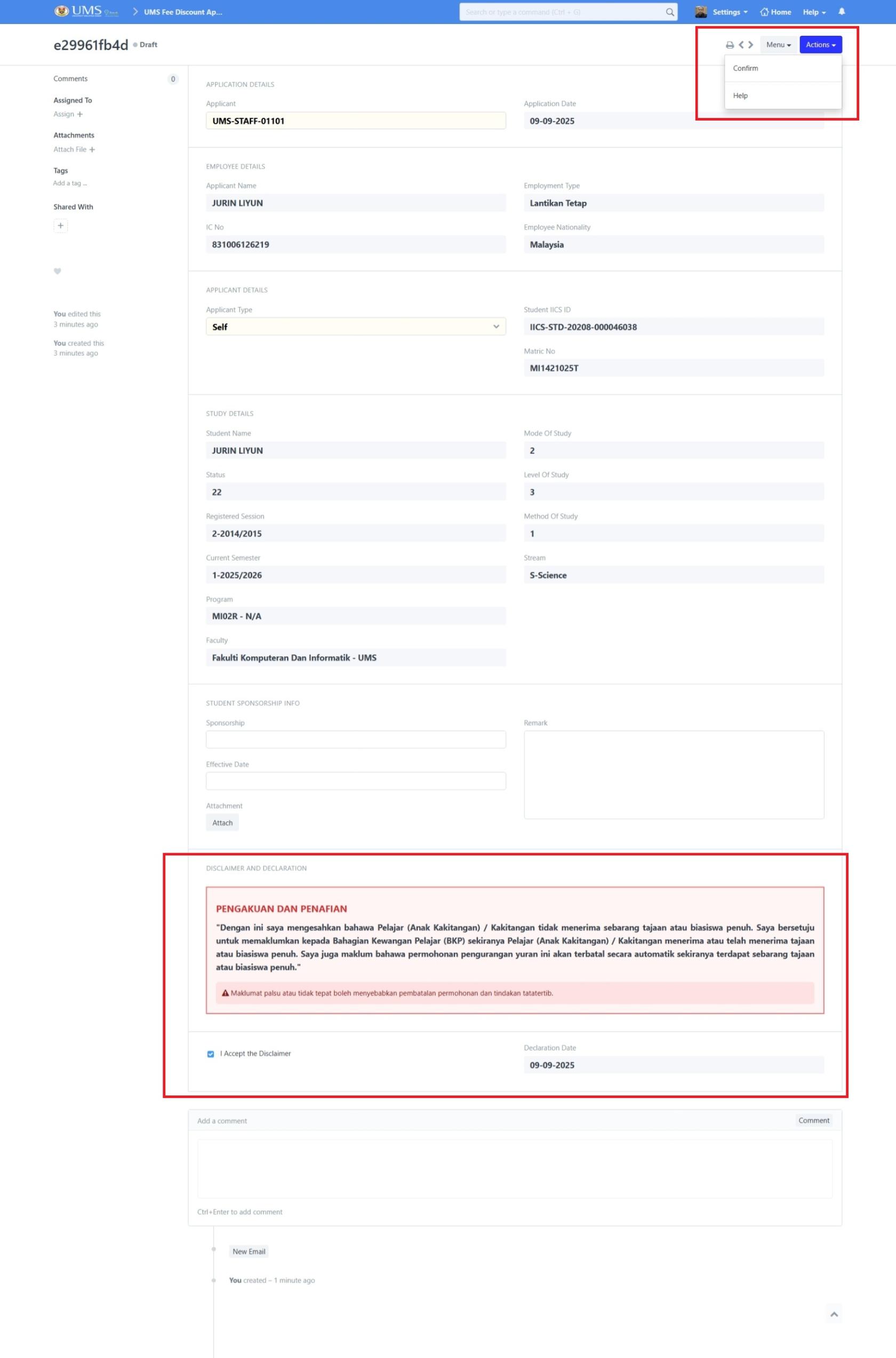Go to the previous document arrow
The image size is (896, 1358).
coord(741,45)
